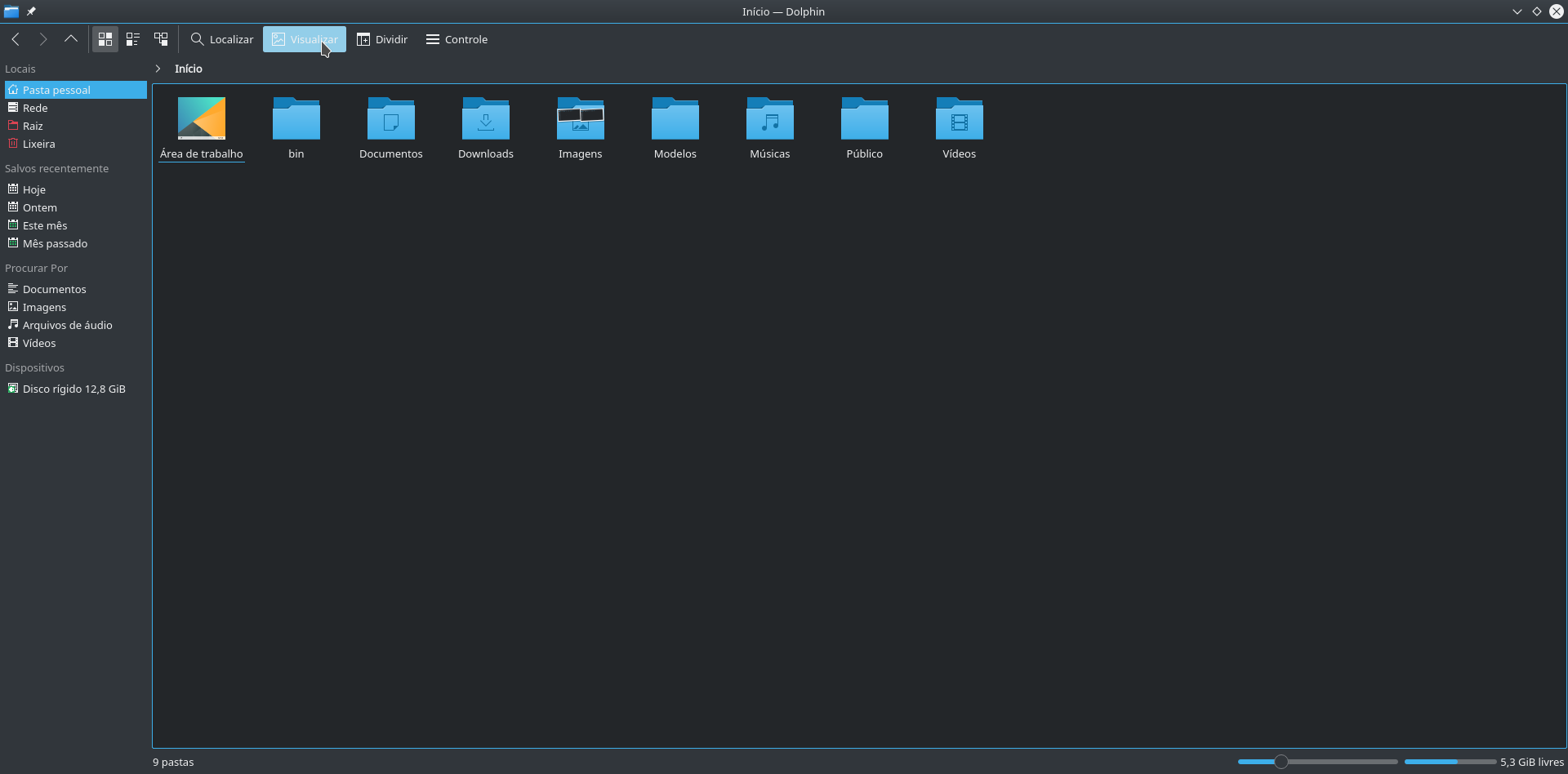Go back with the left arrow

16,39
